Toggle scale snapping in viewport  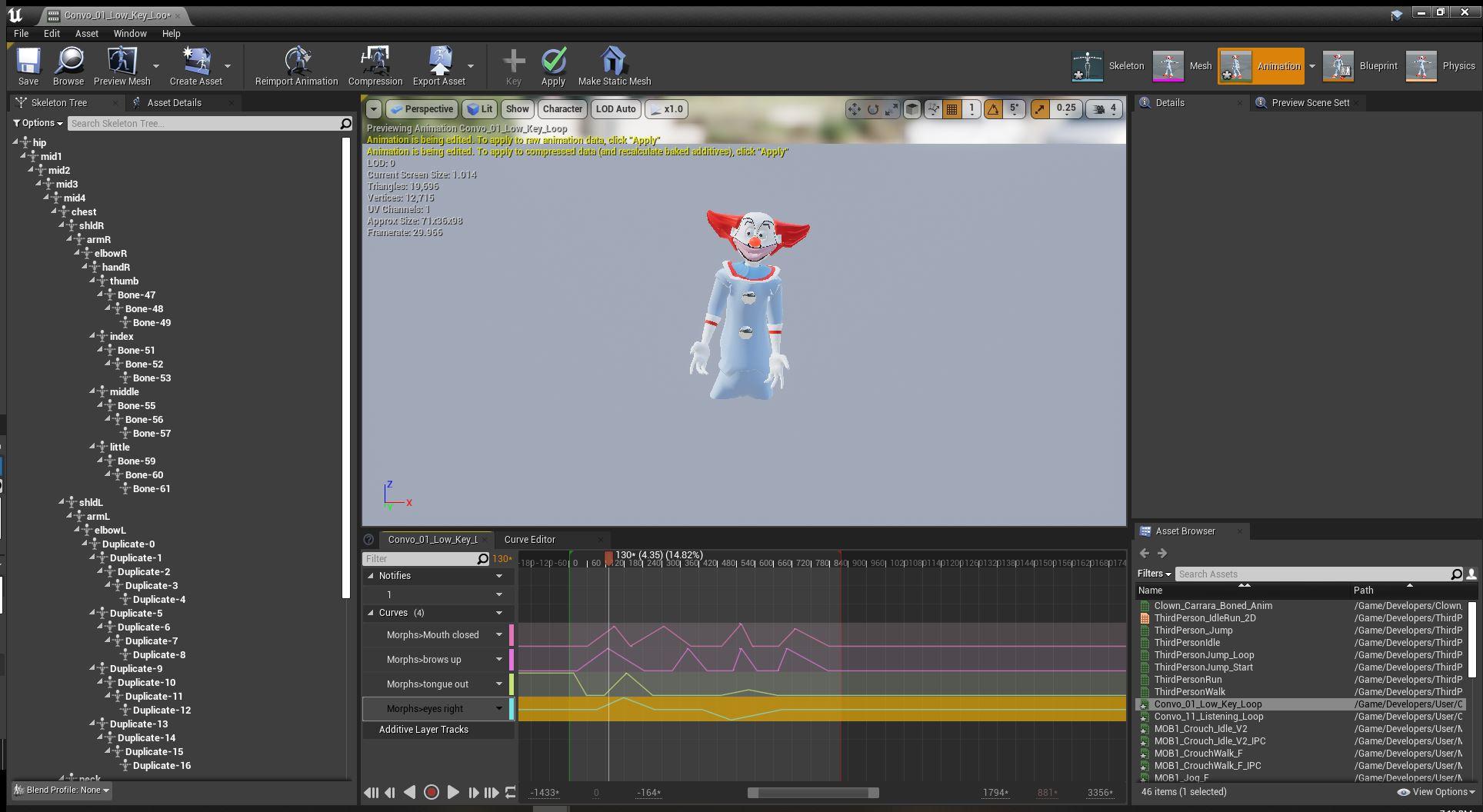coord(1040,109)
